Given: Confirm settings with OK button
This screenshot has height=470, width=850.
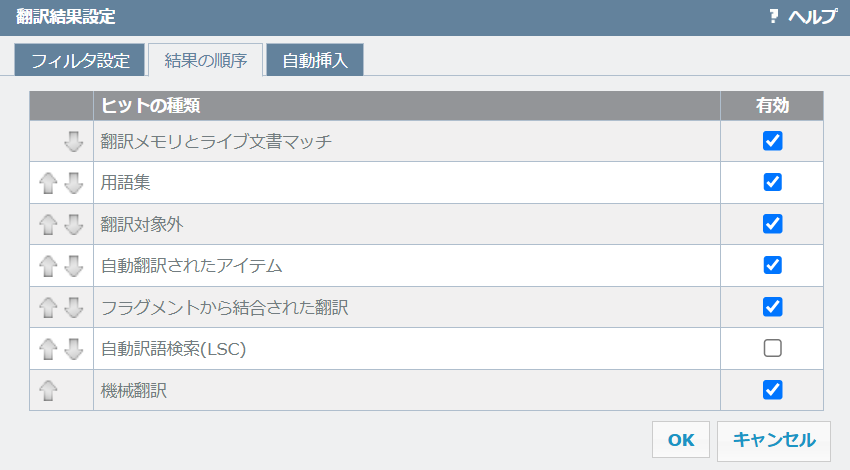Looking at the screenshot, I should [x=681, y=440].
